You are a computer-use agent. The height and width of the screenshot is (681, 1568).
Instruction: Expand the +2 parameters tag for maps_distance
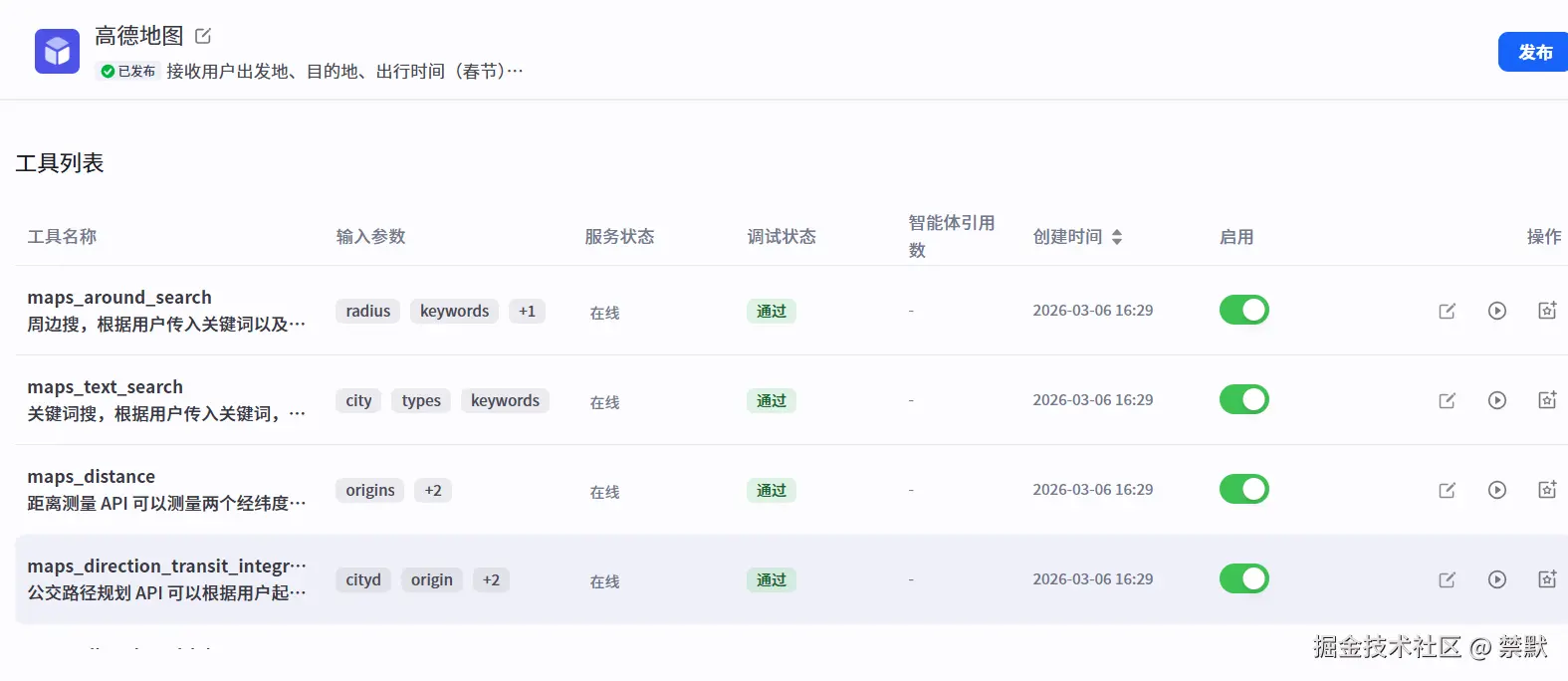pos(433,491)
